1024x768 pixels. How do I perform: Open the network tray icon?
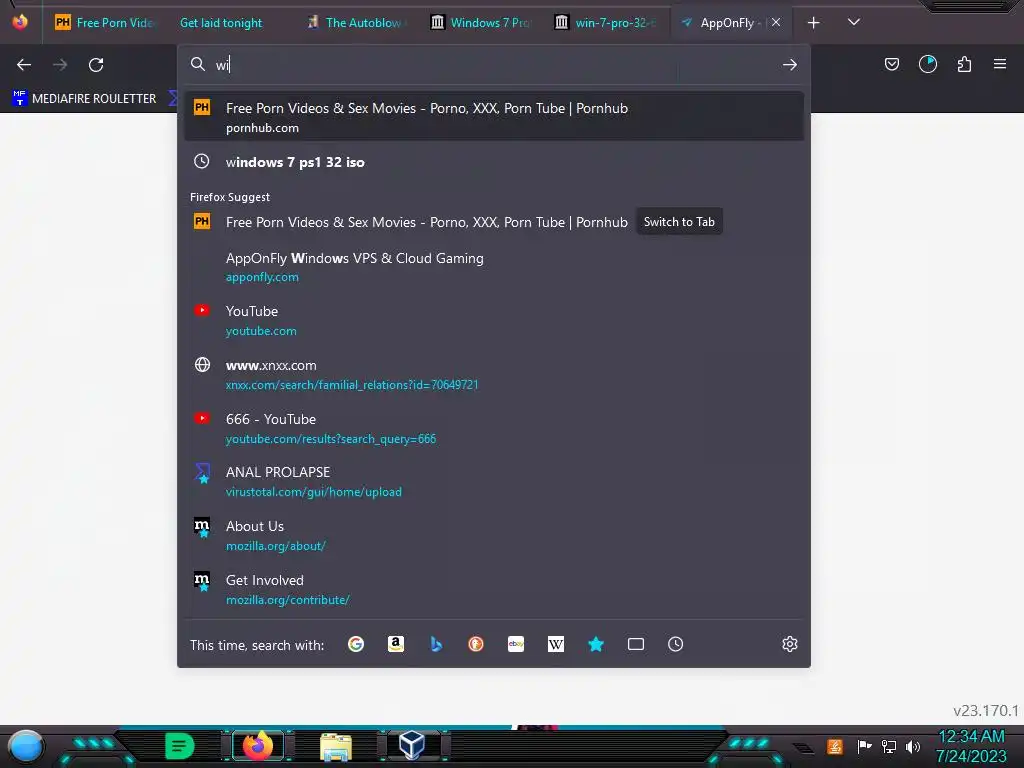click(x=888, y=746)
